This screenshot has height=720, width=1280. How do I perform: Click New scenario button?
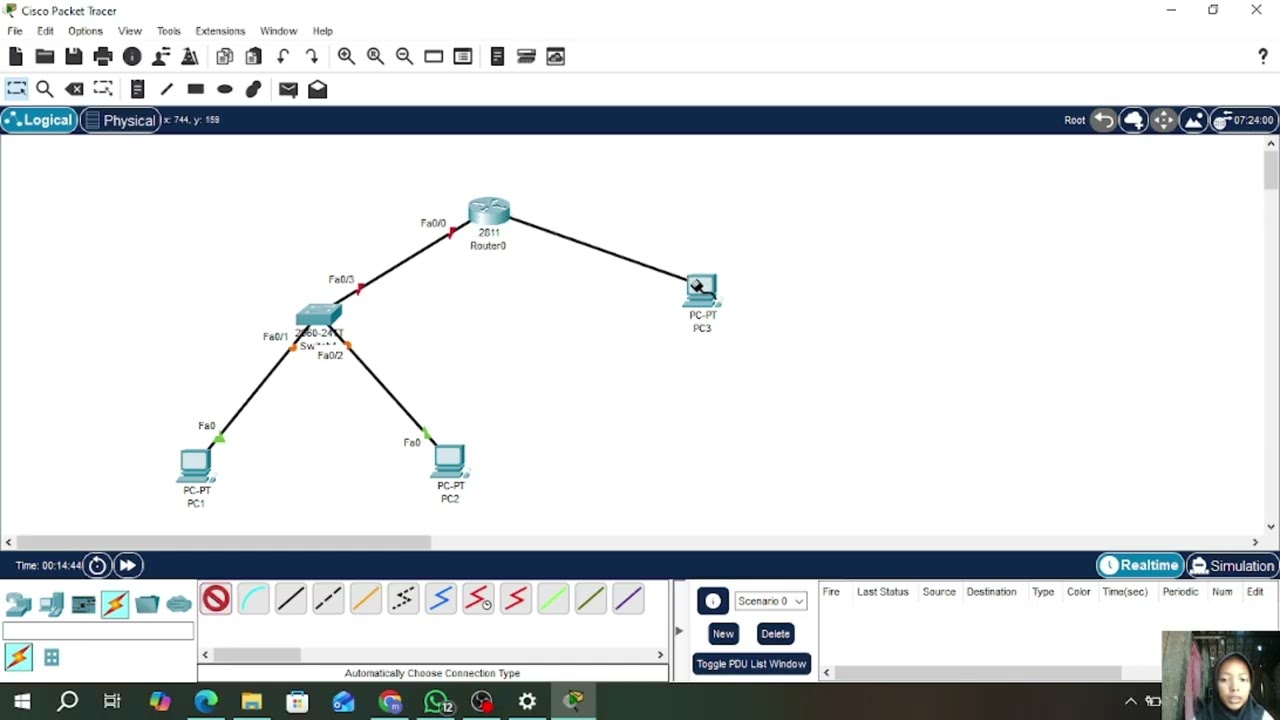click(723, 634)
